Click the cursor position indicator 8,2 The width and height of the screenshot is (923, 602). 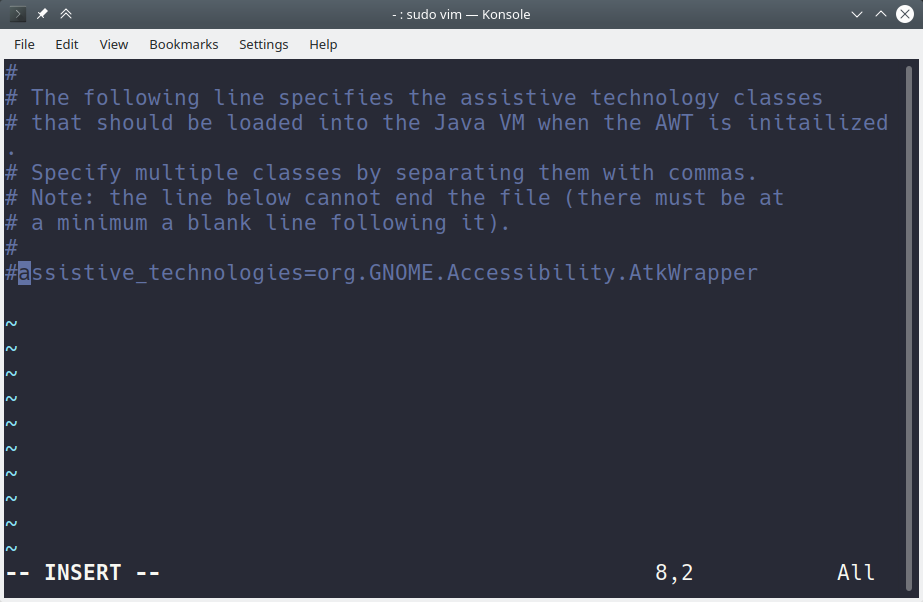[x=675, y=572]
